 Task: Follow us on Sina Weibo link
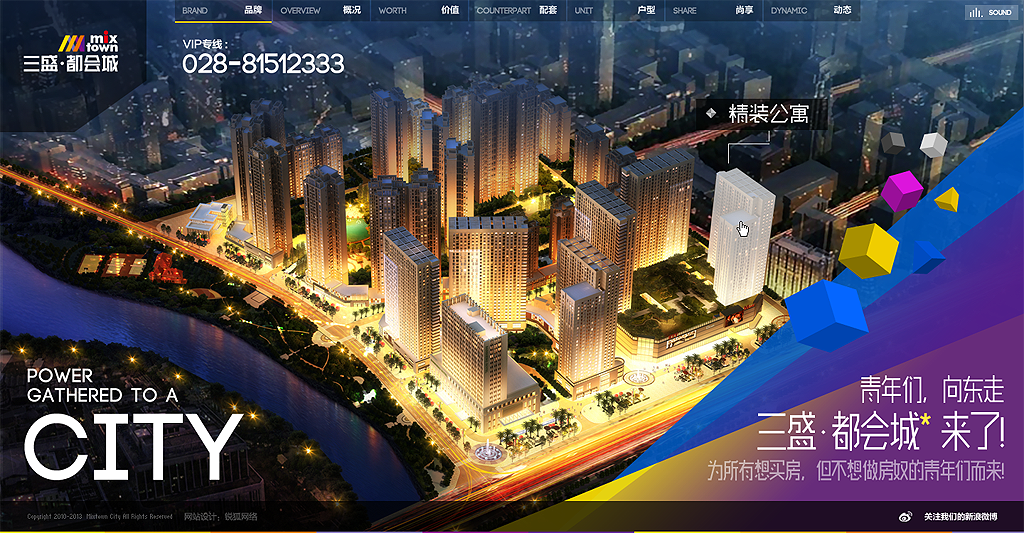pos(960,516)
